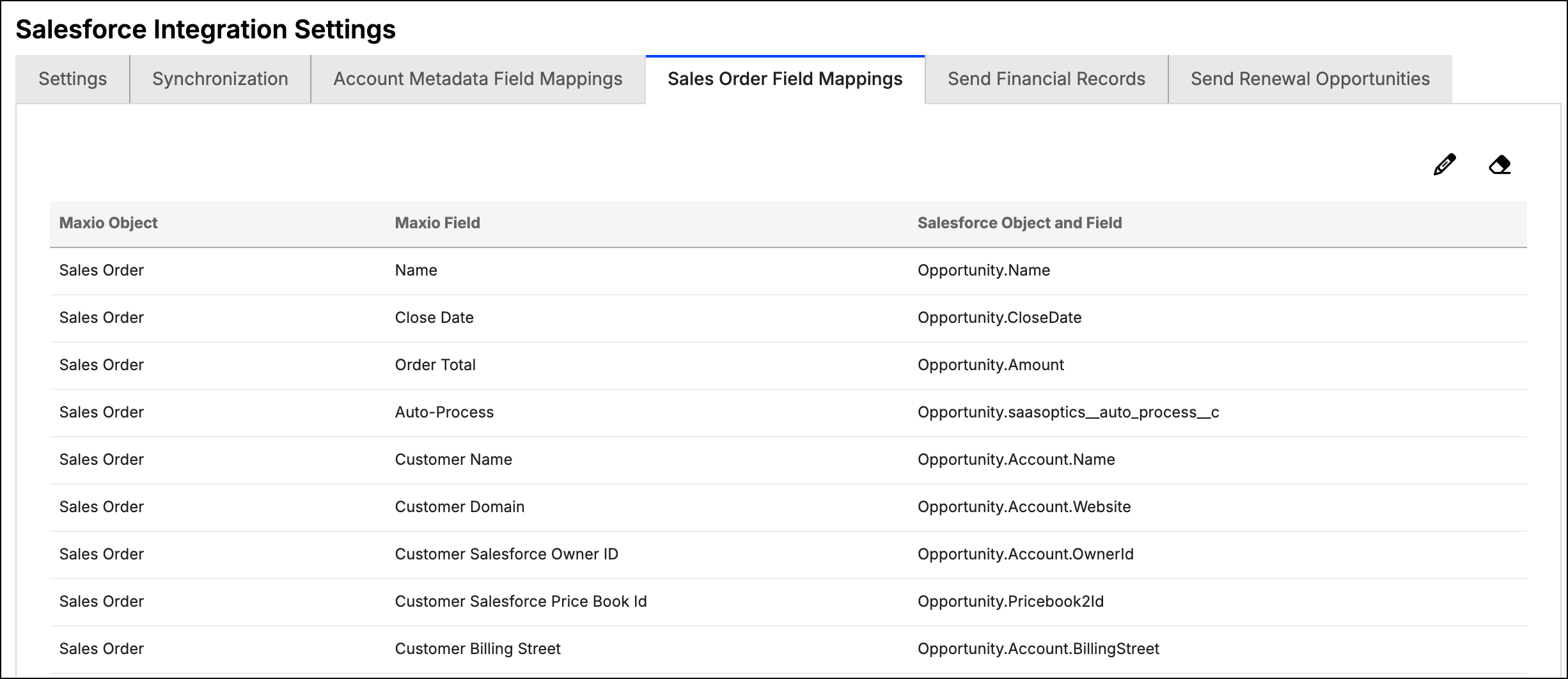Click the pencil edit mappings icon
The height and width of the screenshot is (679, 1568).
pos(1445,164)
